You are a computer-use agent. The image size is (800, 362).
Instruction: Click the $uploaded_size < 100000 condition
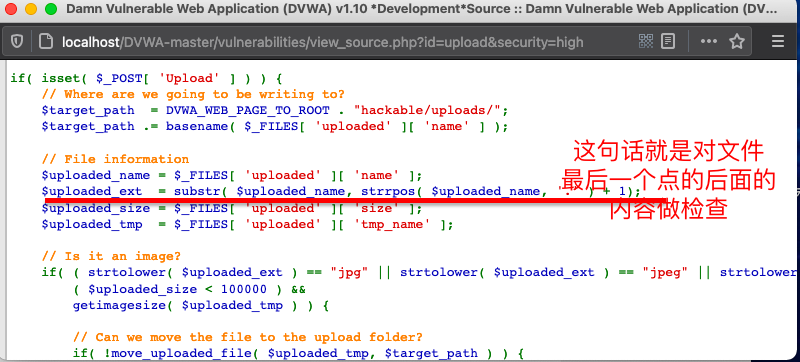(189, 289)
